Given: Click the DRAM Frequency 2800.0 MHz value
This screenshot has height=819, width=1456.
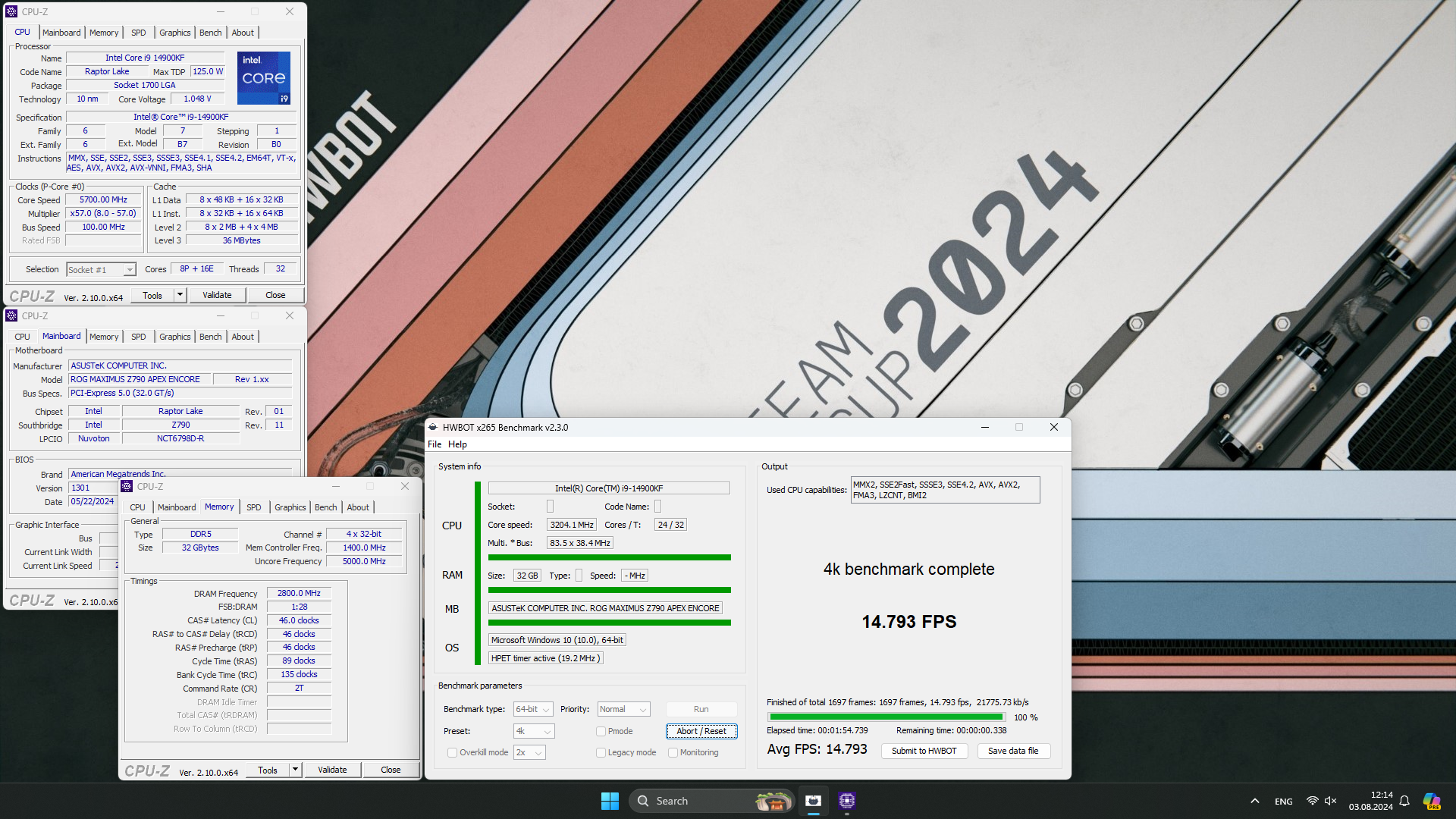Looking at the screenshot, I should pos(299,593).
